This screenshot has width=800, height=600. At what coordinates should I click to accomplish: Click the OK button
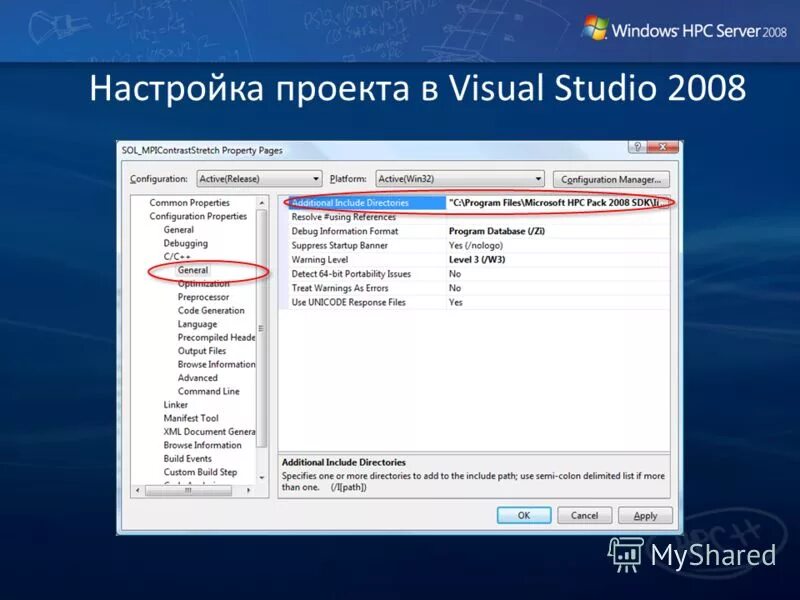524,515
